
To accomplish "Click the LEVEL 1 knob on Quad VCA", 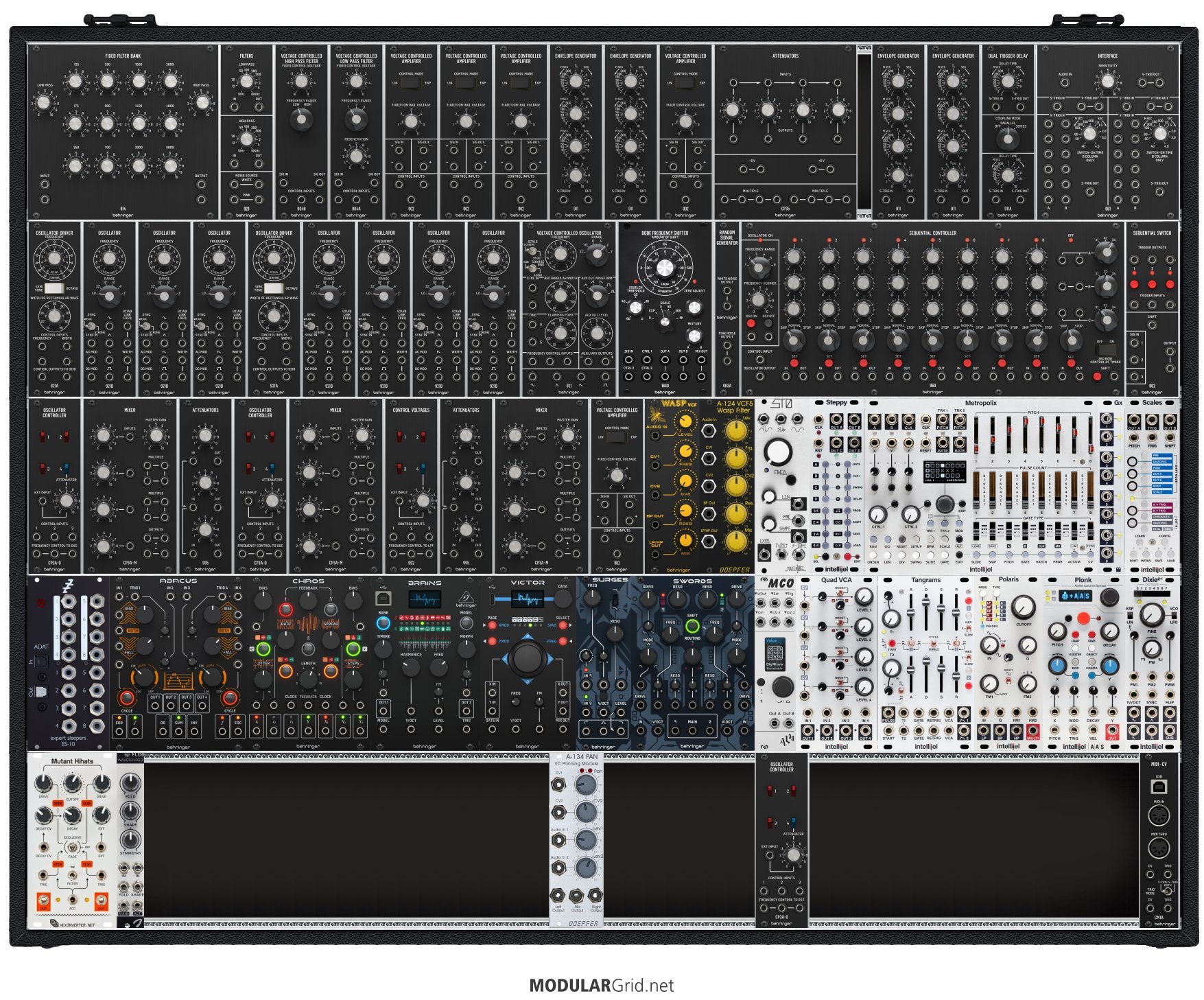I will pos(864,597).
